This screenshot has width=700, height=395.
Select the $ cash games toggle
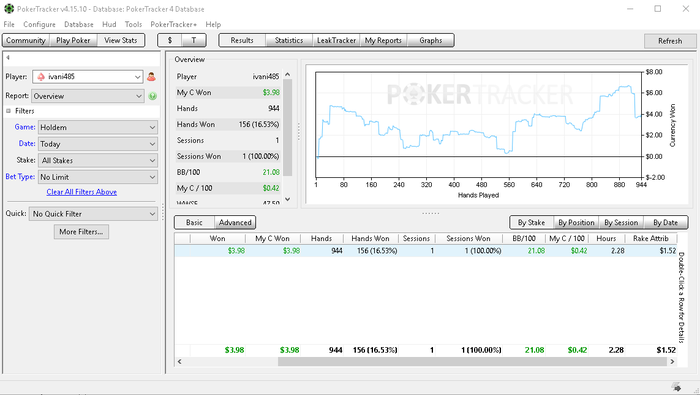pyautogui.click(x=170, y=40)
